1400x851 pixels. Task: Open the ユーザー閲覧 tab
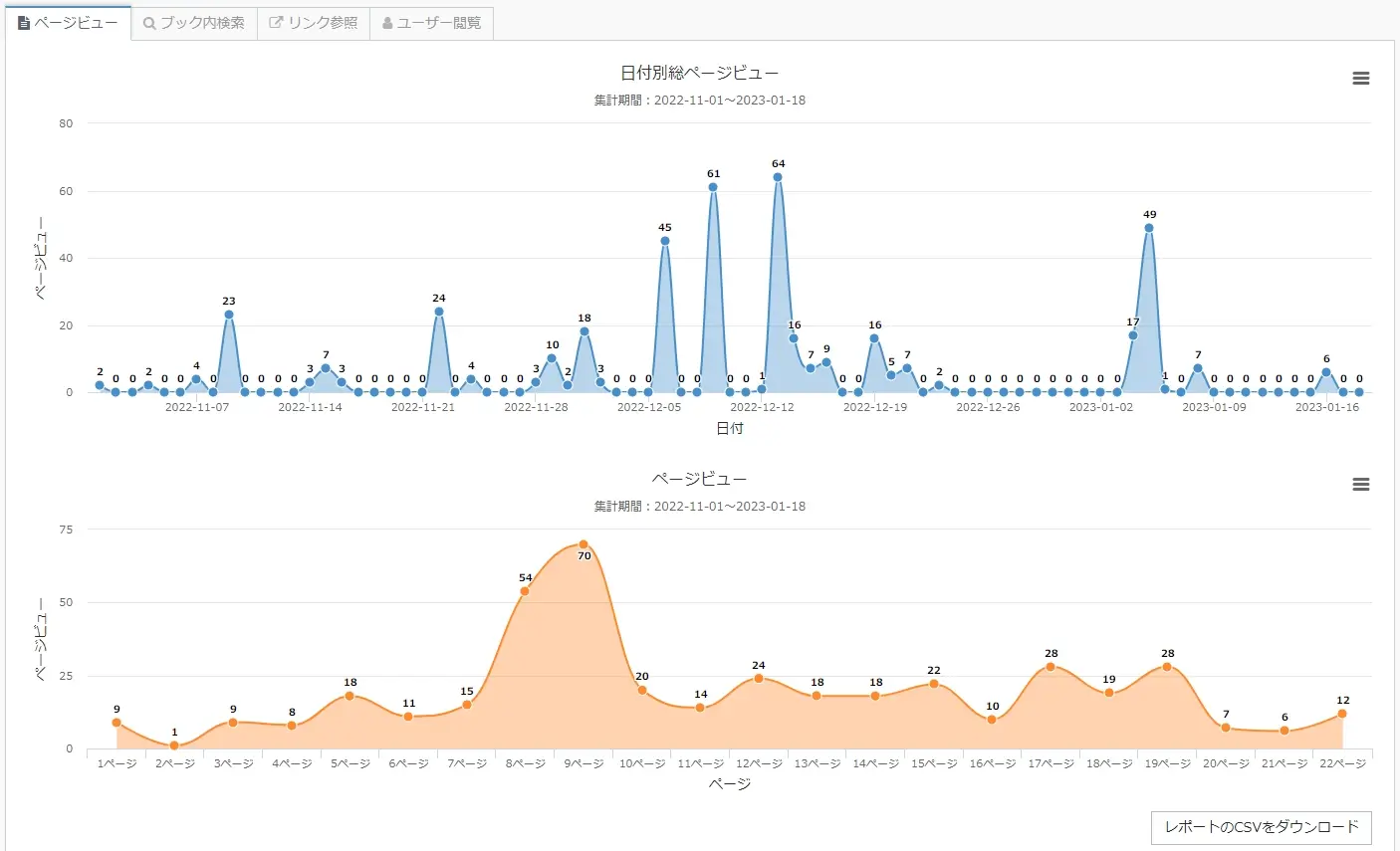coord(432,23)
